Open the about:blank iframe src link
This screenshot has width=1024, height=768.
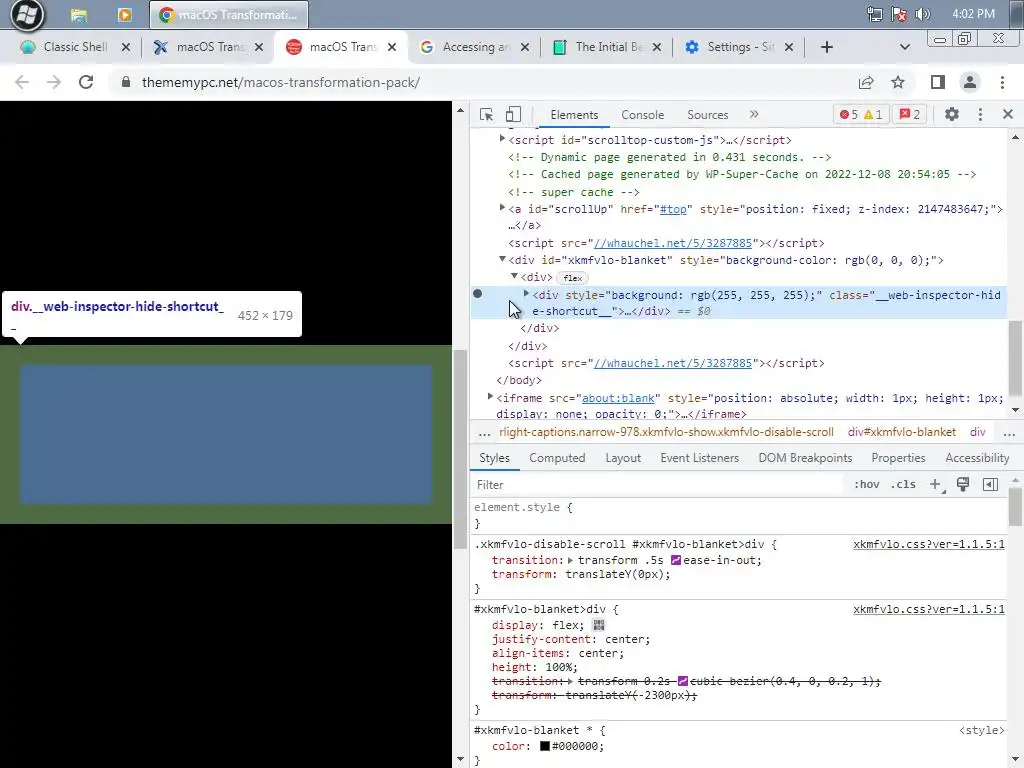618,398
